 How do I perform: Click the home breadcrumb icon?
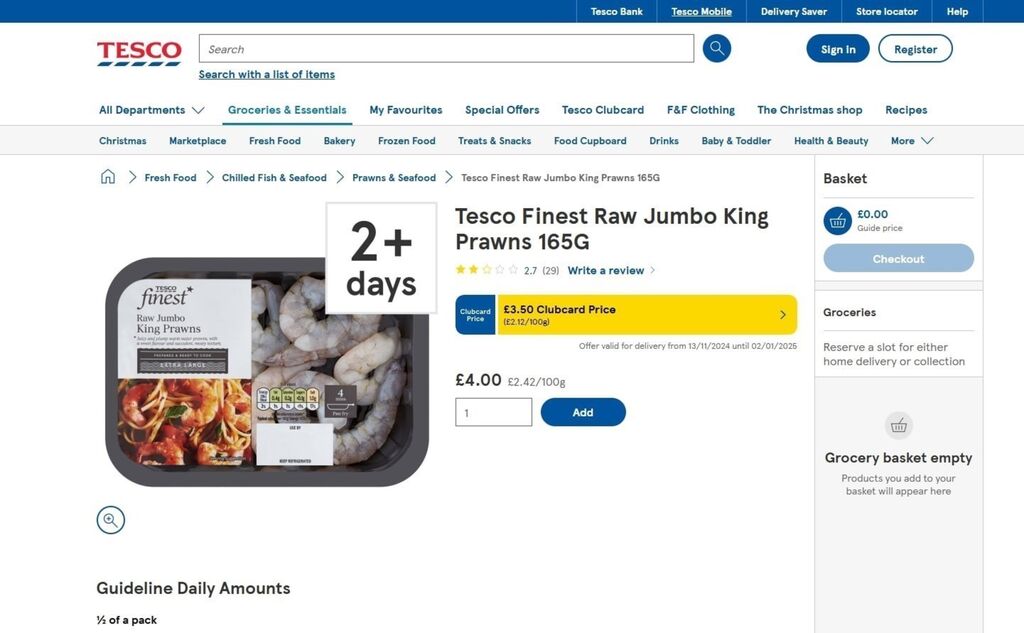point(108,177)
